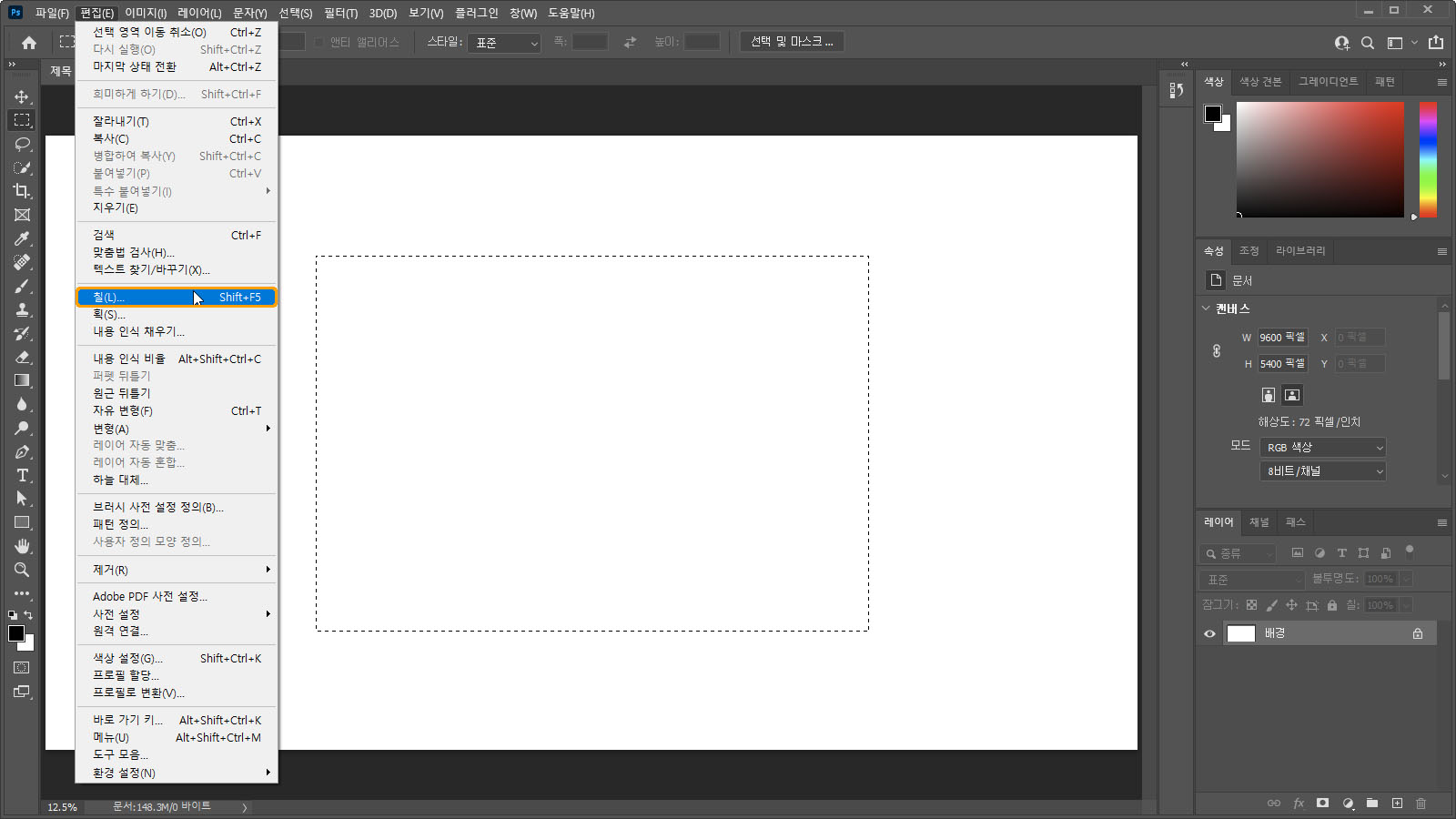
Task: Choose 내용 인식 채우기... item
Action: tap(177, 332)
